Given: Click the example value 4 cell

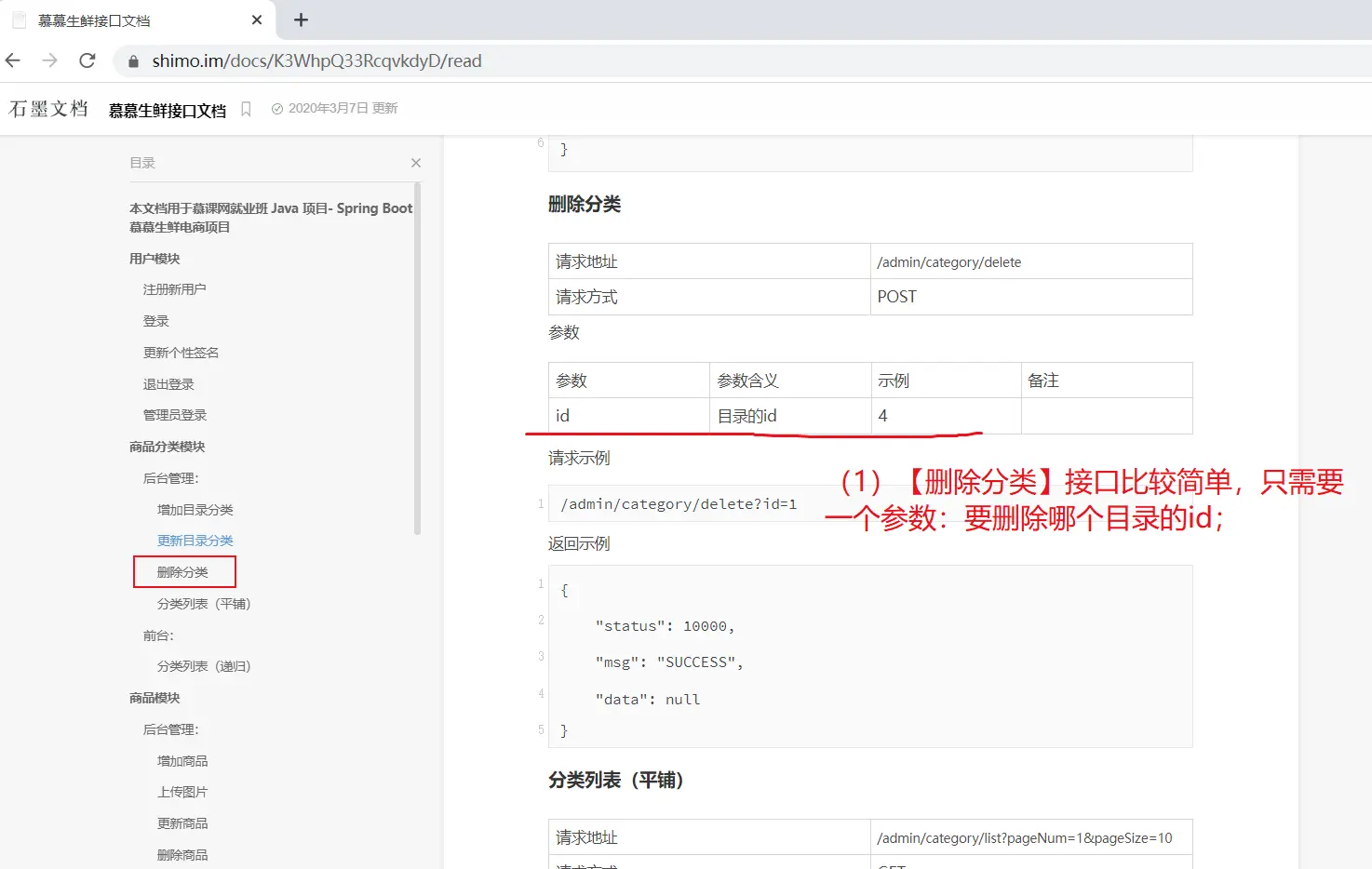Looking at the screenshot, I should [x=946, y=416].
